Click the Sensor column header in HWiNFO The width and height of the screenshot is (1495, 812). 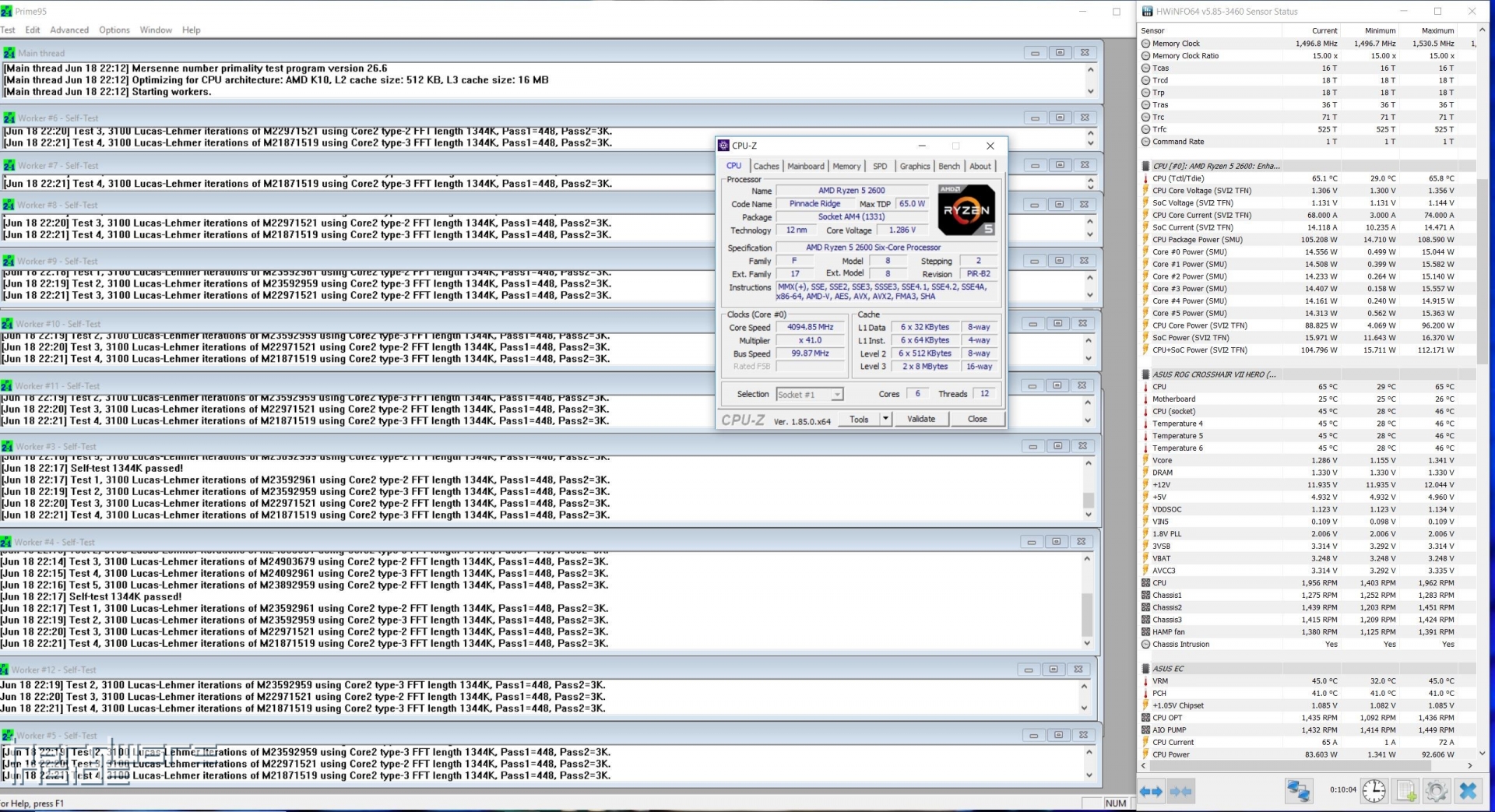[1210, 31]
